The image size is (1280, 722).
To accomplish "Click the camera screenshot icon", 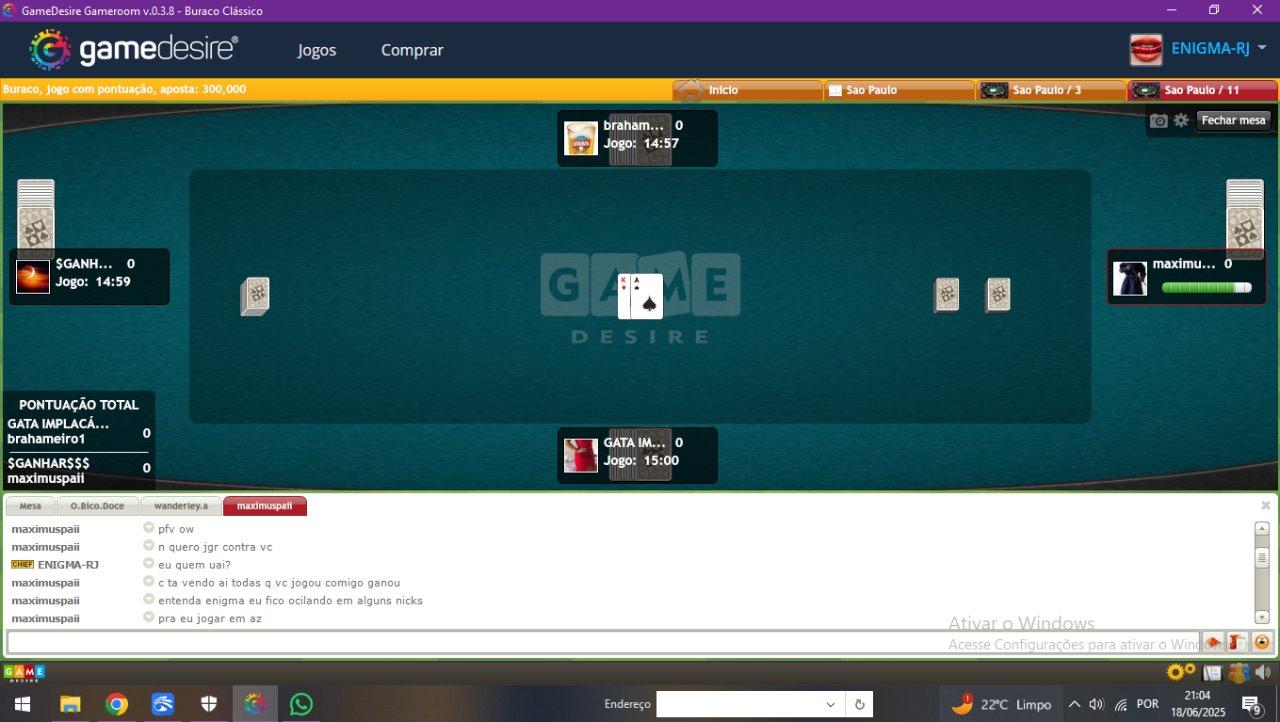I will 1158,121.
